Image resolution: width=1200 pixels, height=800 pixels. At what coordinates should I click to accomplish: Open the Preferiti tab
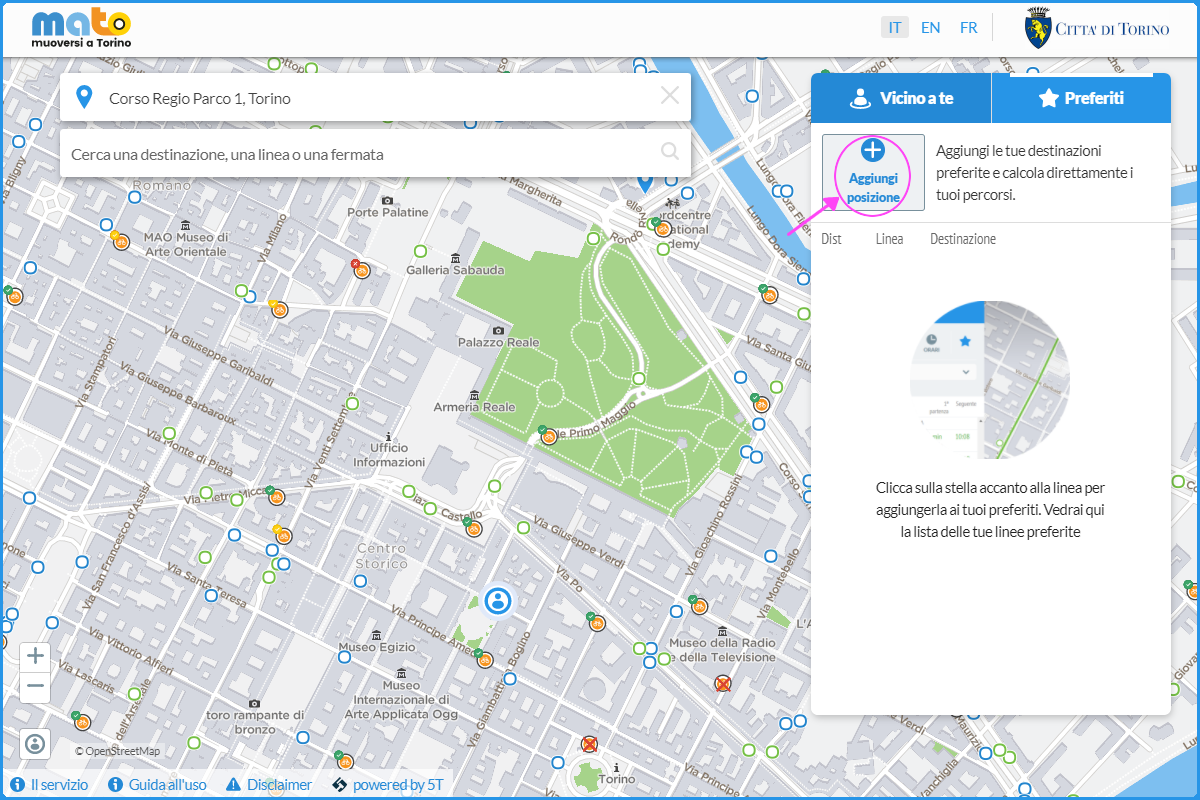tap(1080, 98)
